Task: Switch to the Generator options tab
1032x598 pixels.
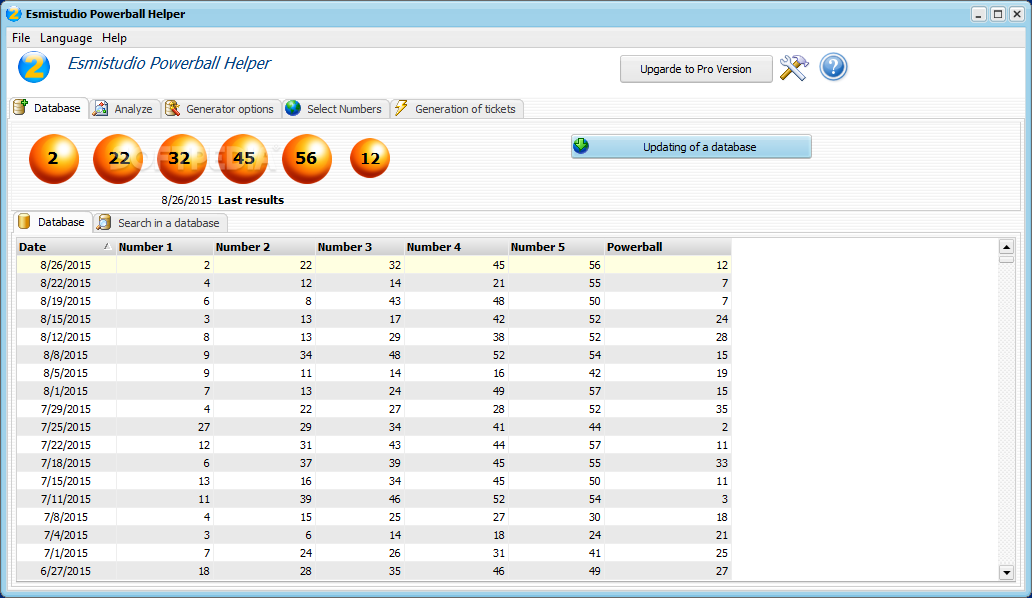Action: [x=221, y=109]
